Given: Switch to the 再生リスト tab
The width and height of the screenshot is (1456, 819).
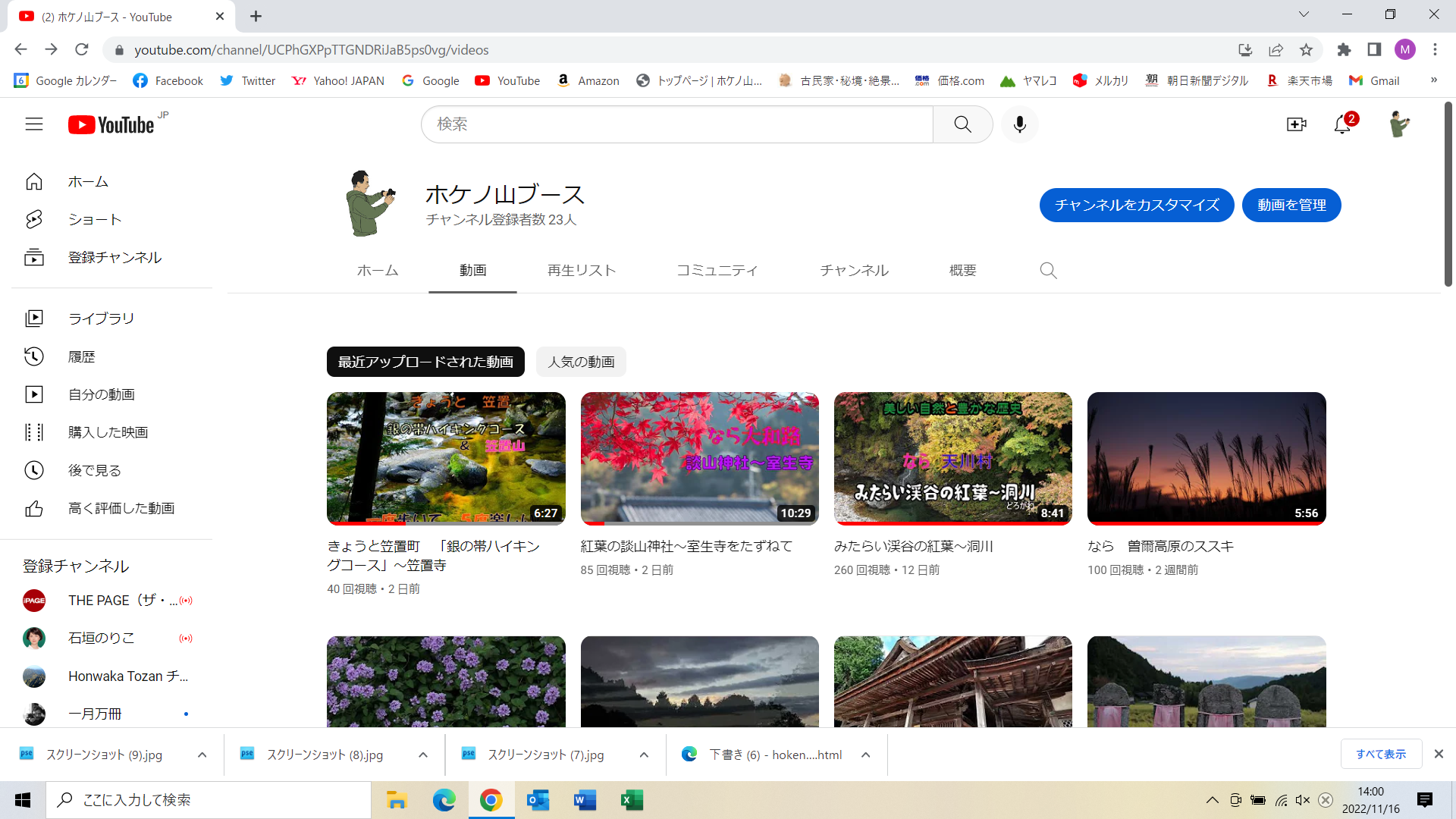Looking at the screenshot, I should coord(581,271).
